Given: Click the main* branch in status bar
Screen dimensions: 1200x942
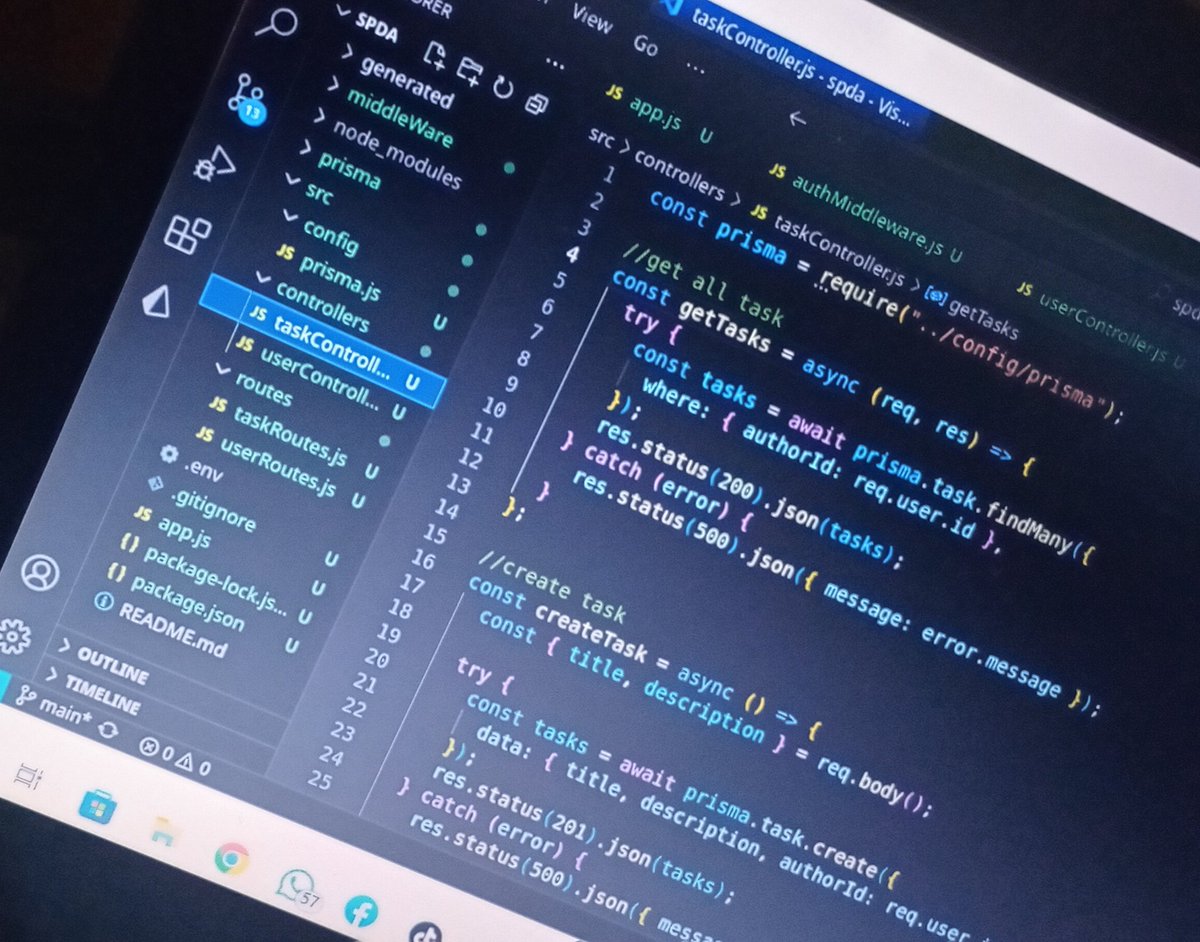Looking at the screenshot, I should (x=54, y=703).
